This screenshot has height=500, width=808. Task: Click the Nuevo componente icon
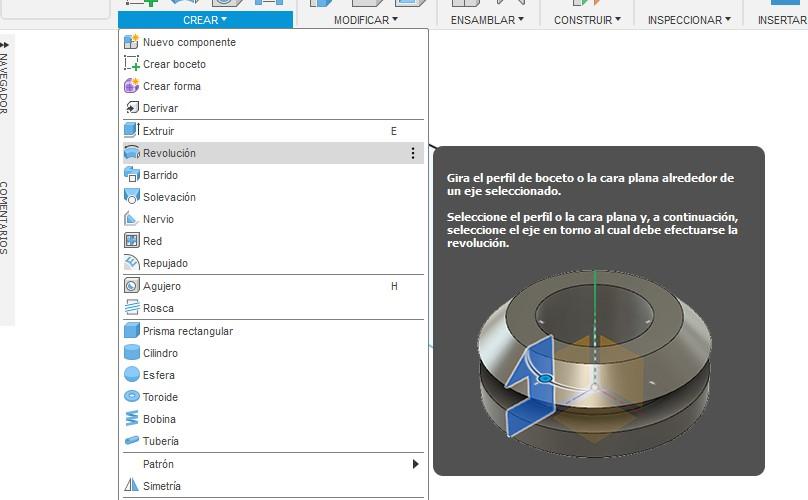click(131, 42)
